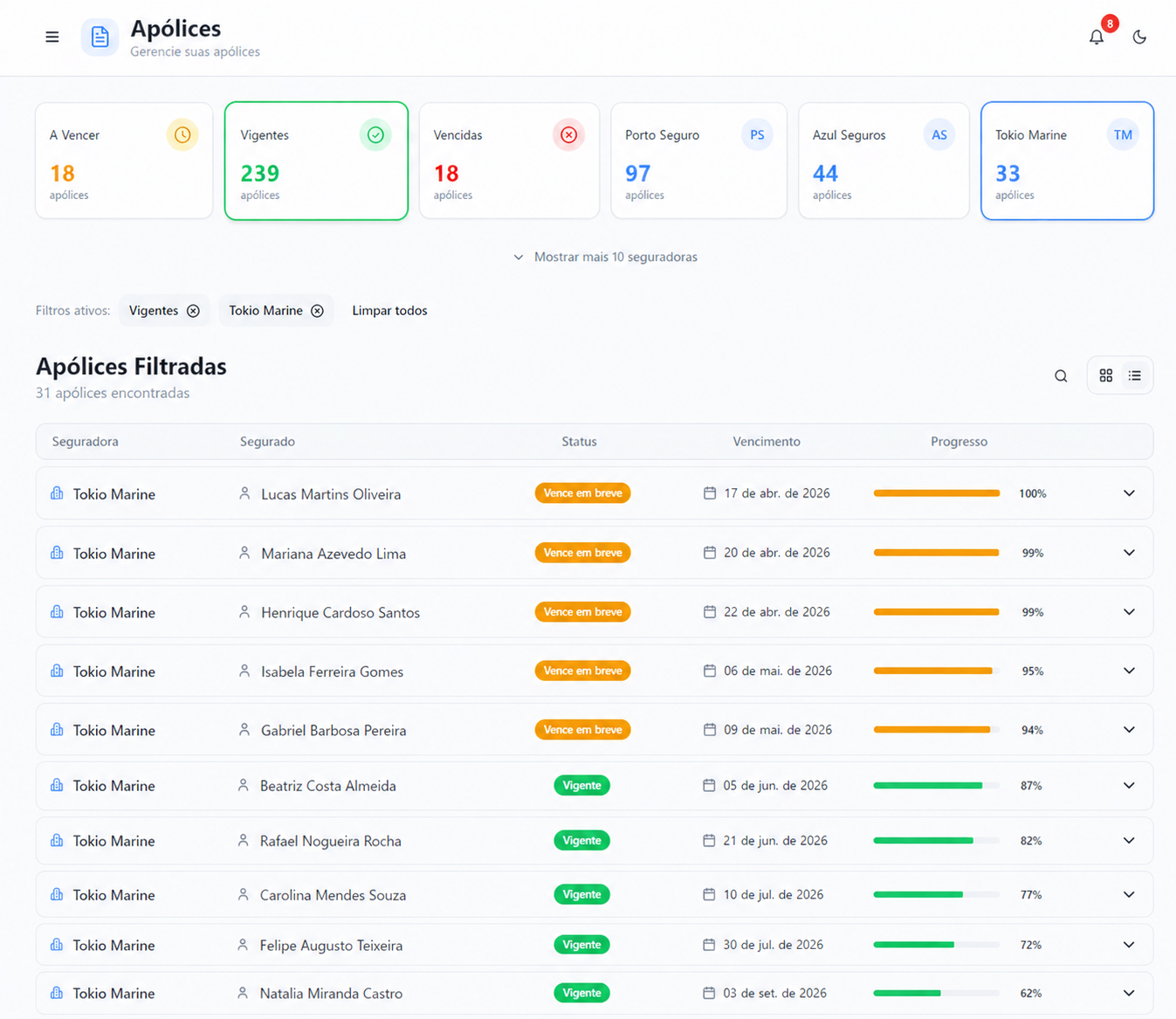The width and height of the screenshot is (1176, 1019).
Task: Open notifications bell
Action: point(1097,37)
